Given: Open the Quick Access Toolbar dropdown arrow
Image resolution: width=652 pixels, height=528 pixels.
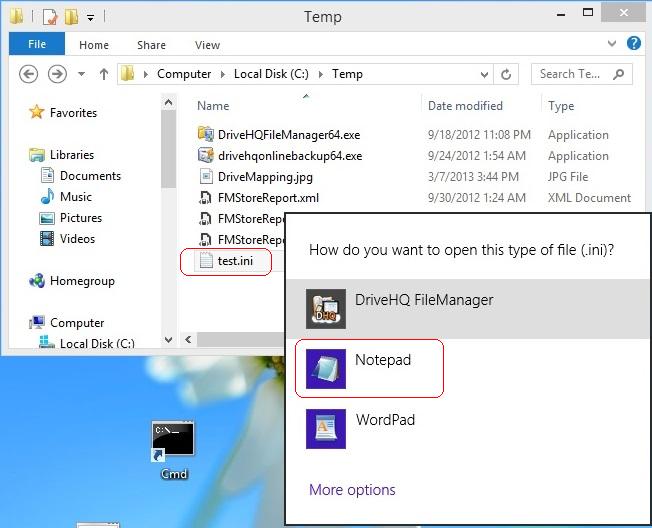Looking at the screenshot, I should coord(90,17).
